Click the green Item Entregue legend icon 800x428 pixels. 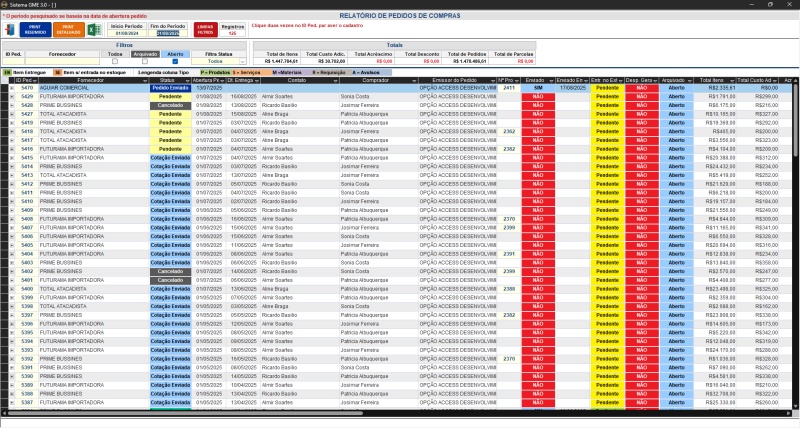pos(7,72)
